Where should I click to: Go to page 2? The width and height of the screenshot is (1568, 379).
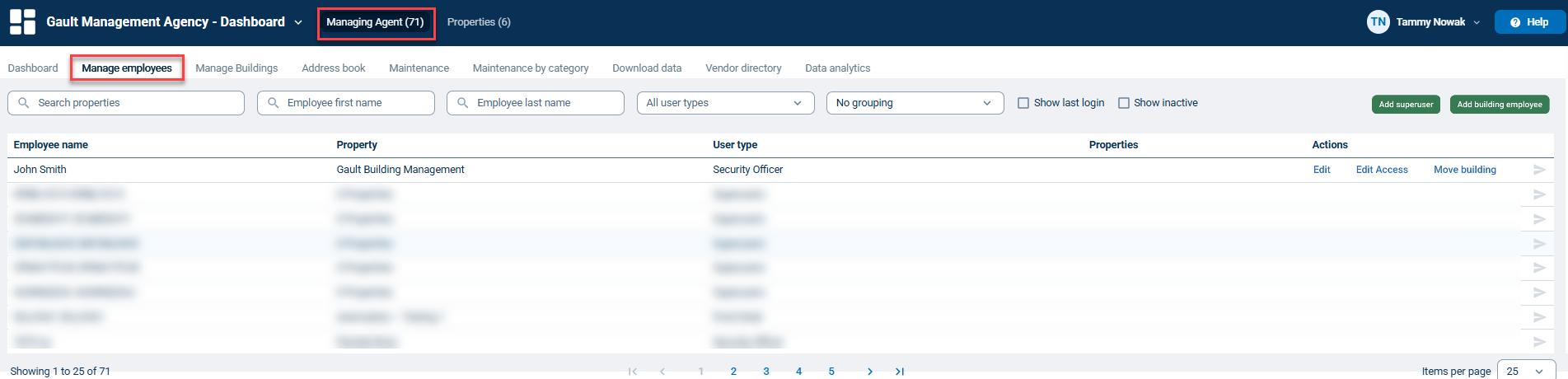coord(733,372)
